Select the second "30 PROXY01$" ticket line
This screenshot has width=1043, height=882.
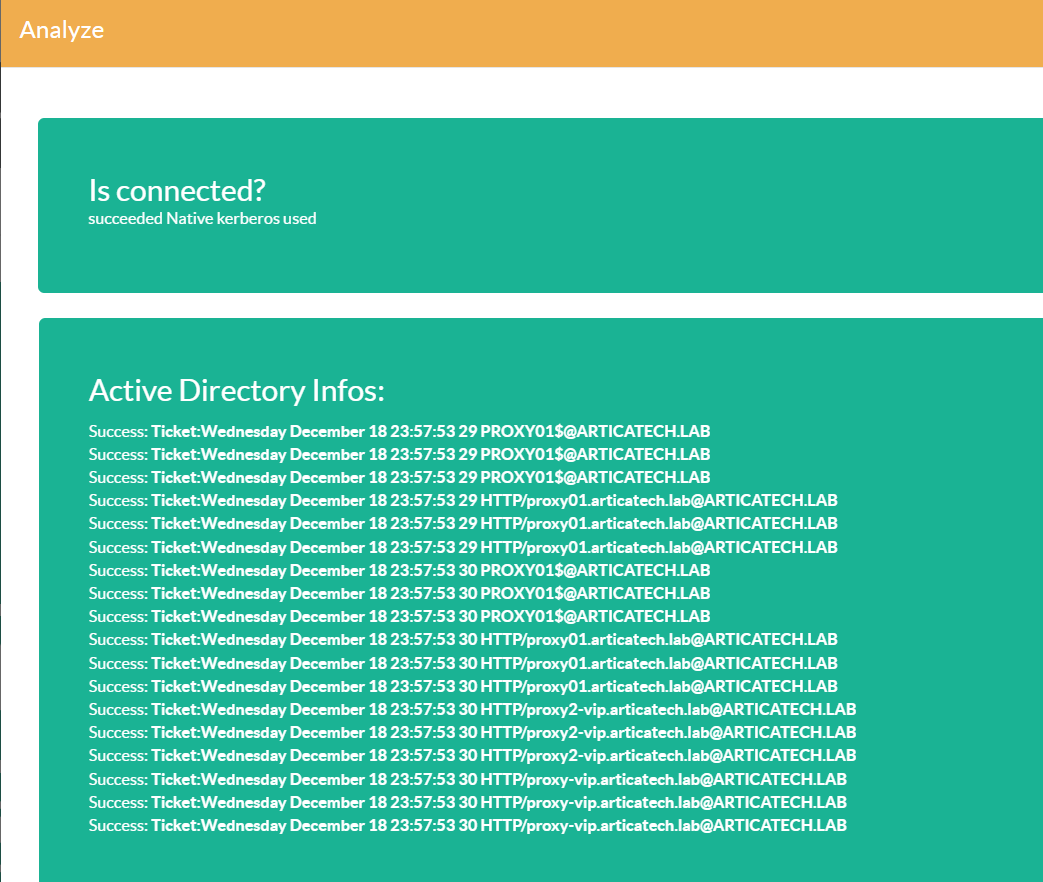[399, 593]
